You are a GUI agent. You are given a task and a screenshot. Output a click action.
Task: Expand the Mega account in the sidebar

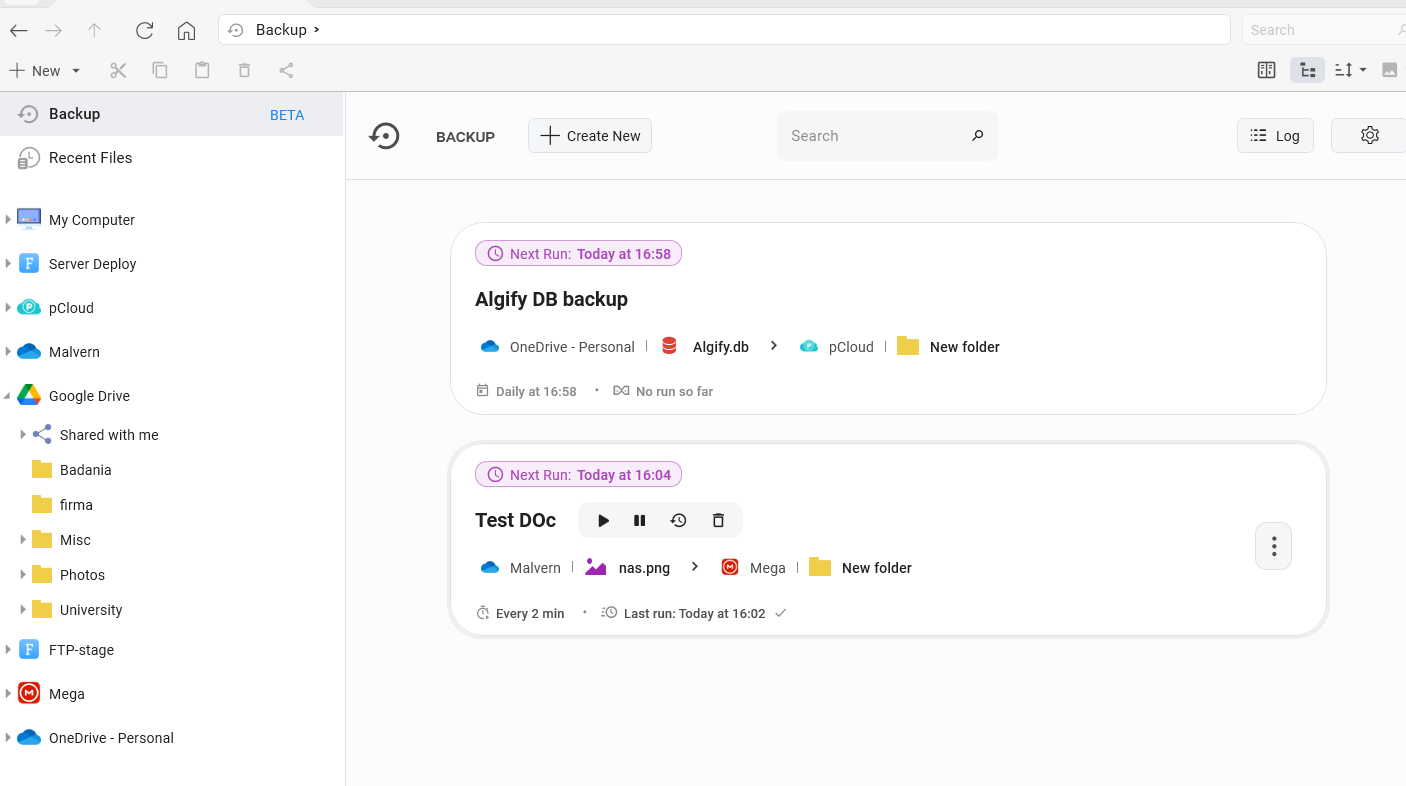(x=10, y=693)
